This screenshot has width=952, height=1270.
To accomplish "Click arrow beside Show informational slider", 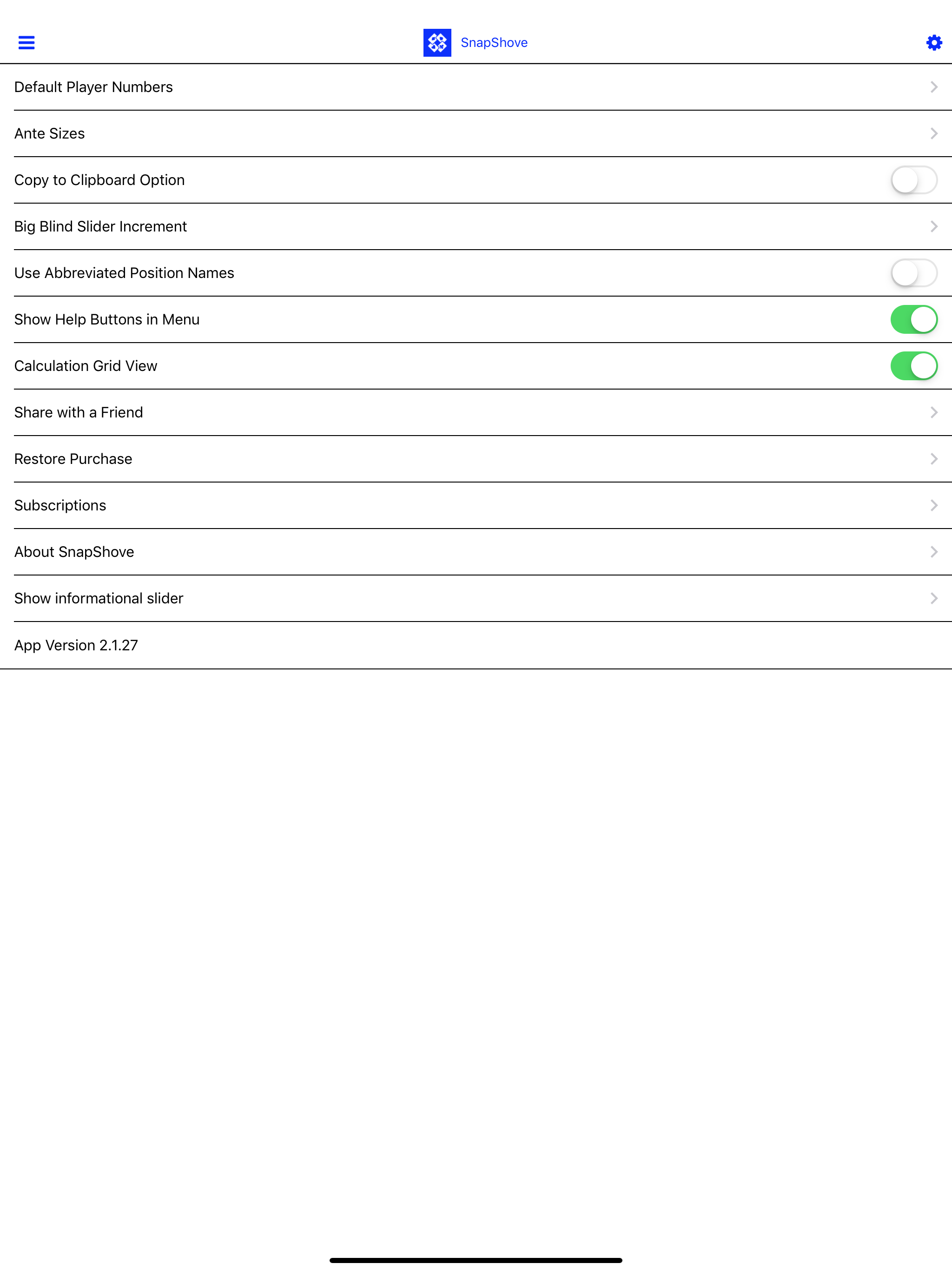I will click(933, 599).
